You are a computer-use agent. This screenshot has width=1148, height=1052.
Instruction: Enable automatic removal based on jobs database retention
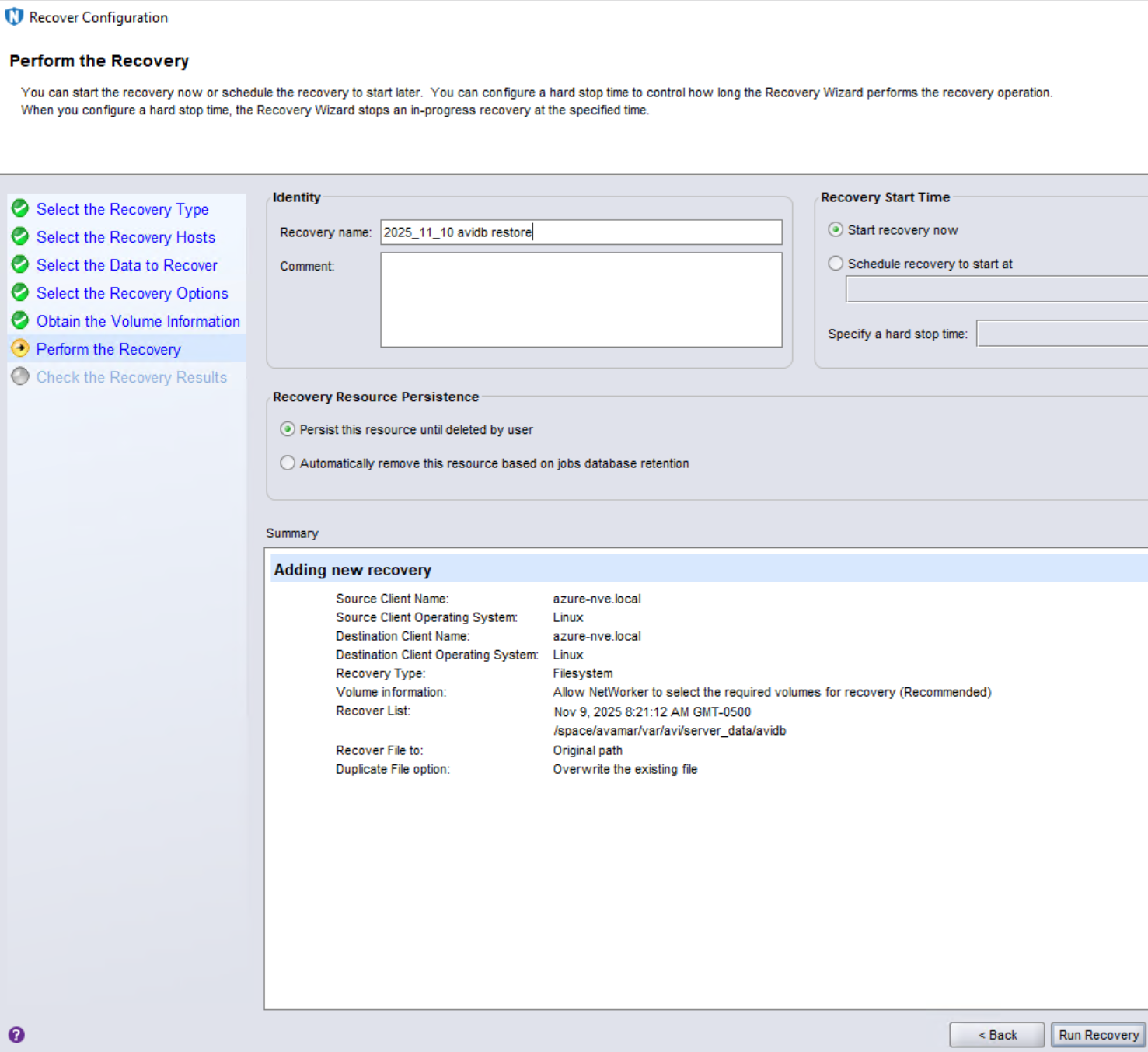pyautogui.click(x=288, y=463)
